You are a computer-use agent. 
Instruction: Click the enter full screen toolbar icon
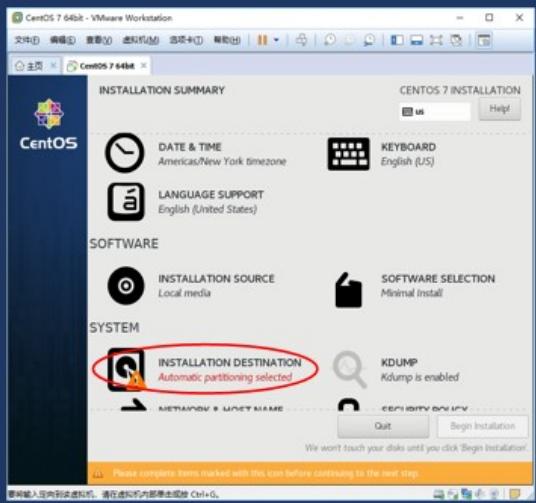[436, 40]
